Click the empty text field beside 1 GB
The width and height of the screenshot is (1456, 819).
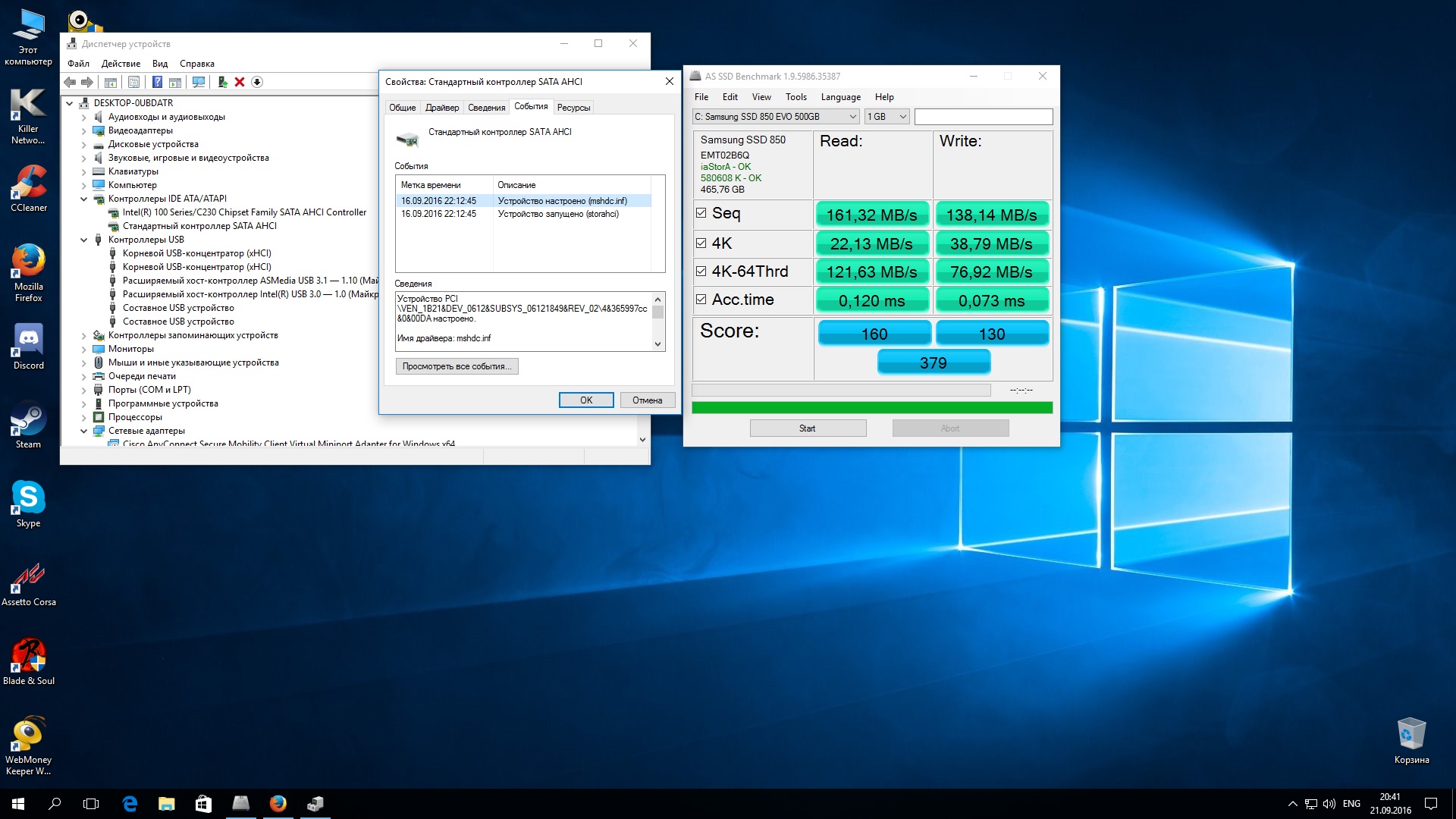coord(983,117)
